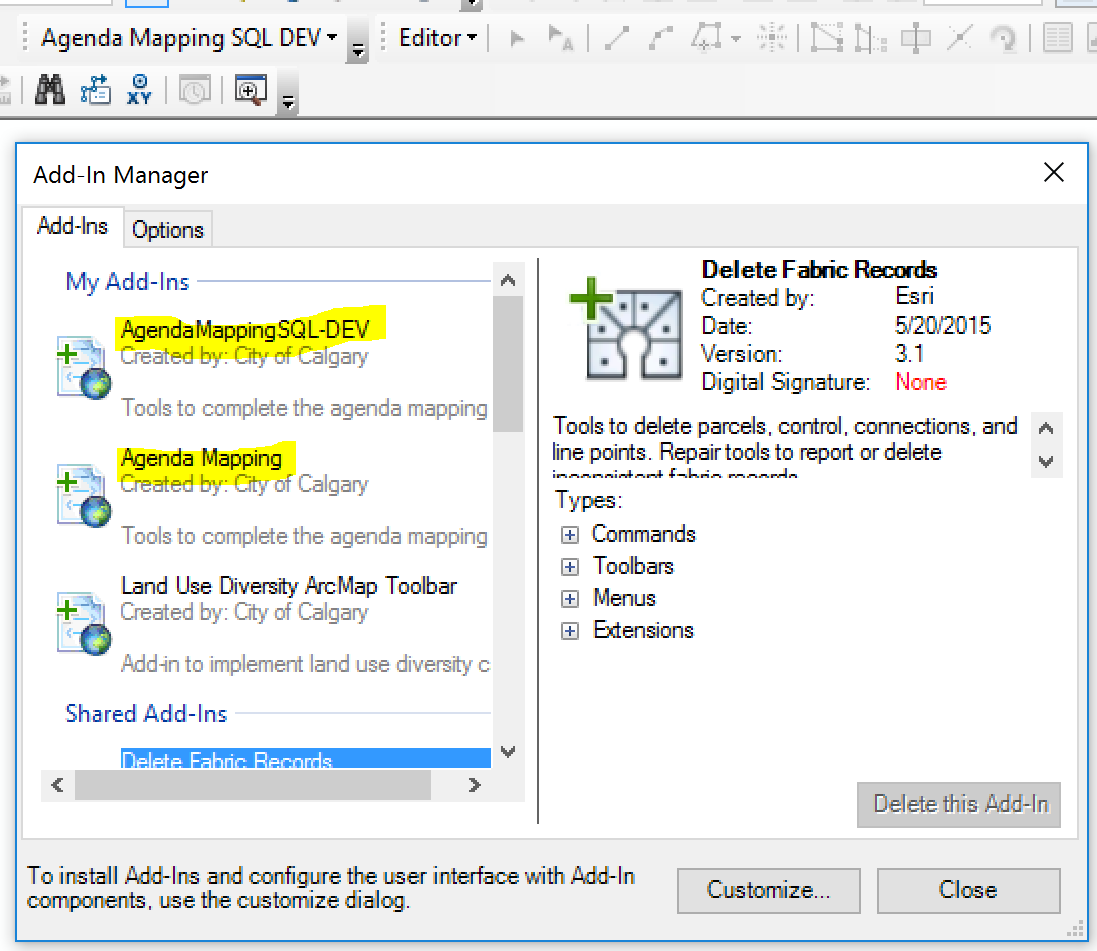1097x951 pixels.
Task: Click add-in list scroll down arrow
Action: [508, 752]
